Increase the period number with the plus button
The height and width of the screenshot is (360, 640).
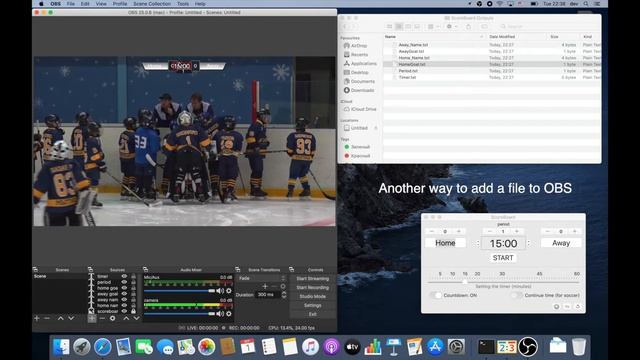pyautogui.click(x=517, y=231)
